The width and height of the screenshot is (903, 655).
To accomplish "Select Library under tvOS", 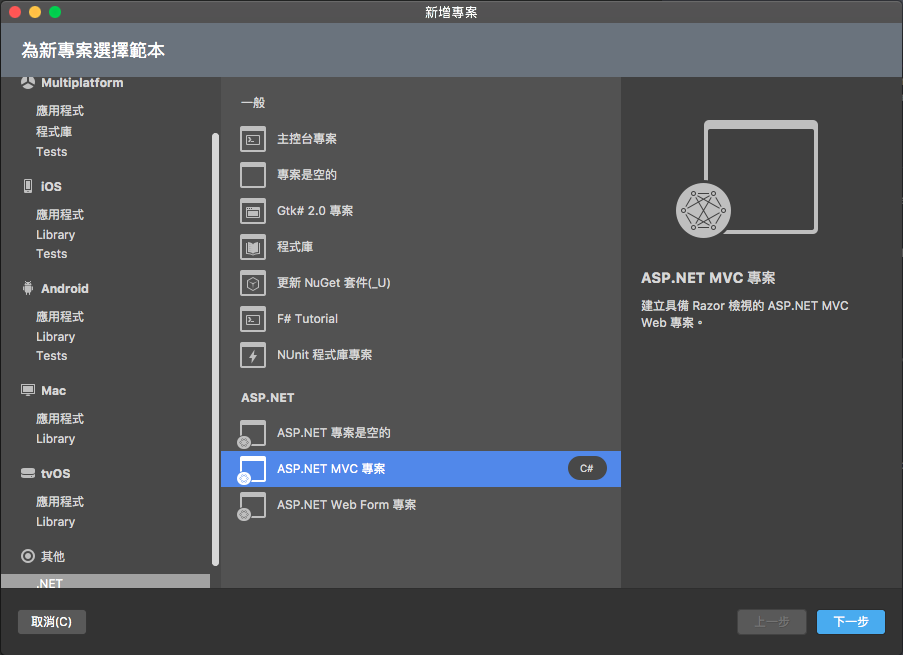I will (x=56, y=521).
